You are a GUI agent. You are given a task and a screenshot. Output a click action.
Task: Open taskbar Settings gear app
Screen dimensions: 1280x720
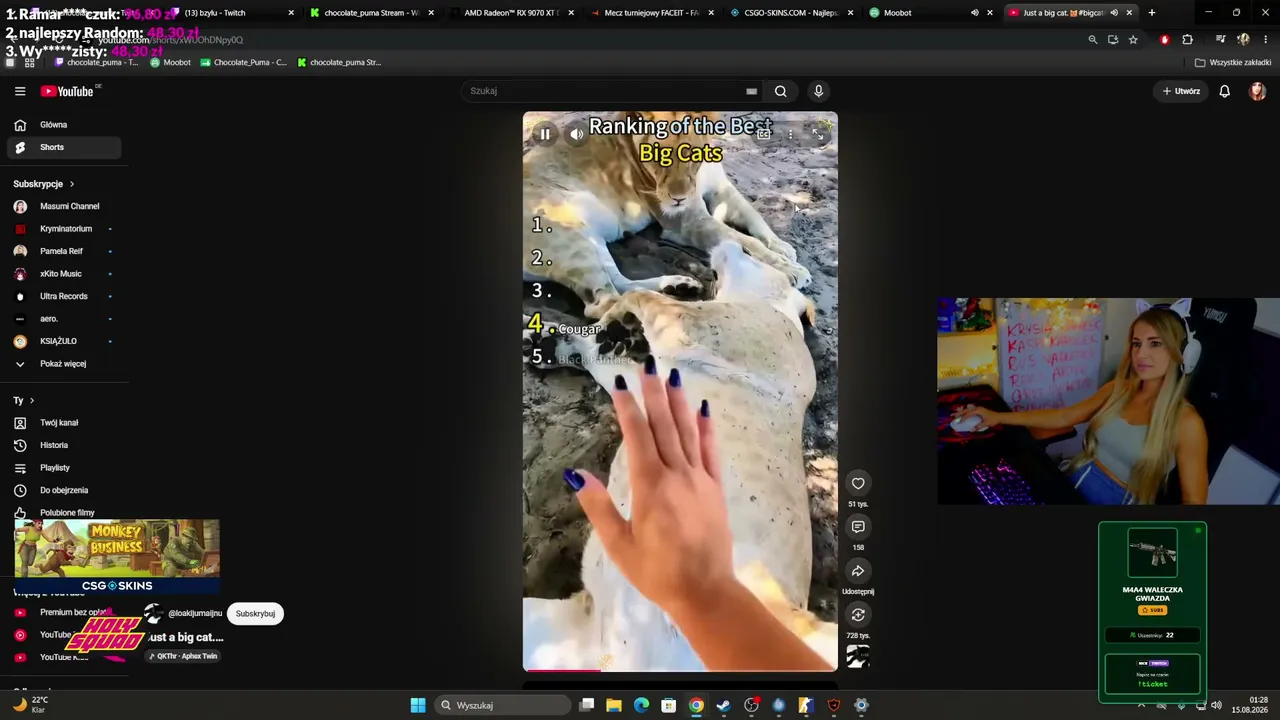tap(861, 705)
